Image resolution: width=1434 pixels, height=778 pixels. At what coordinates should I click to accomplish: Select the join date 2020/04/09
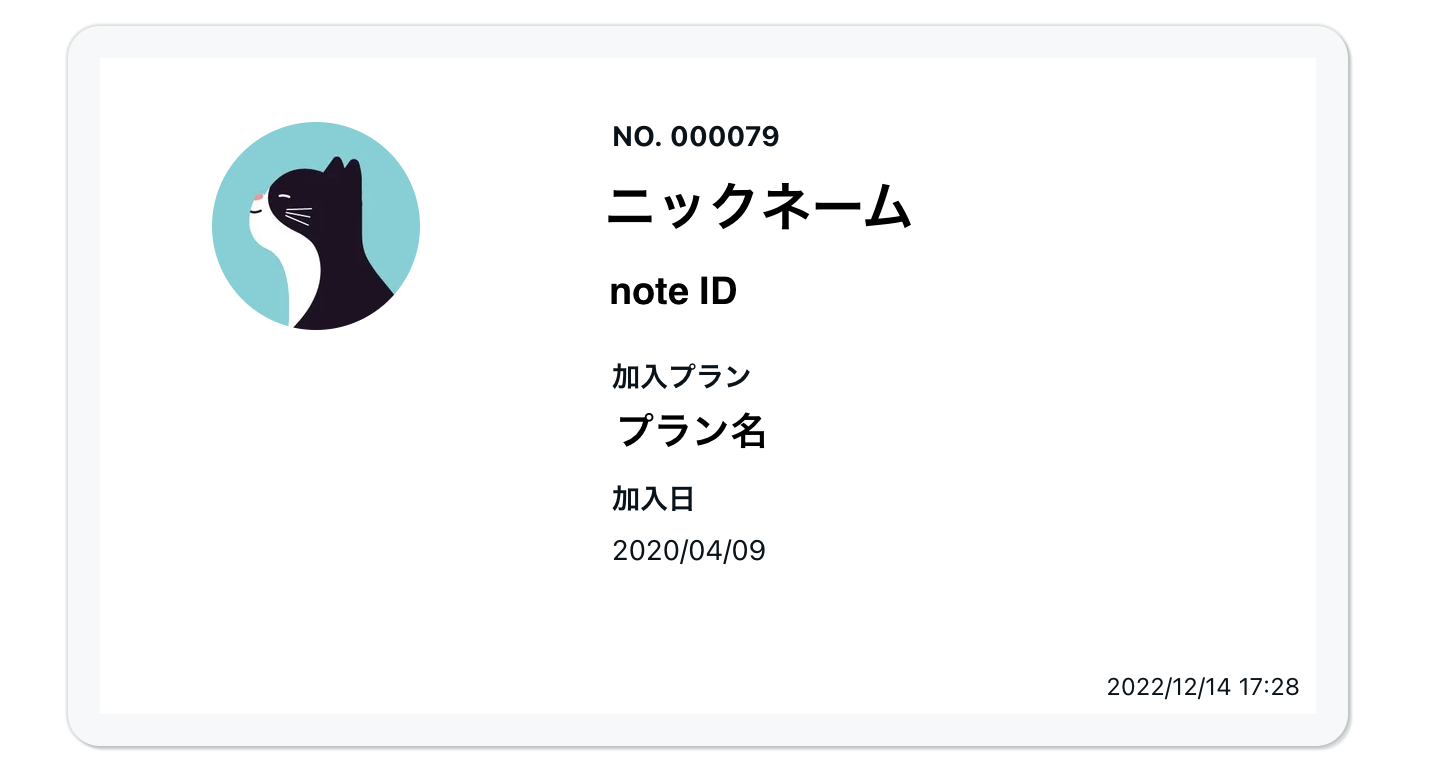point(689,551)
